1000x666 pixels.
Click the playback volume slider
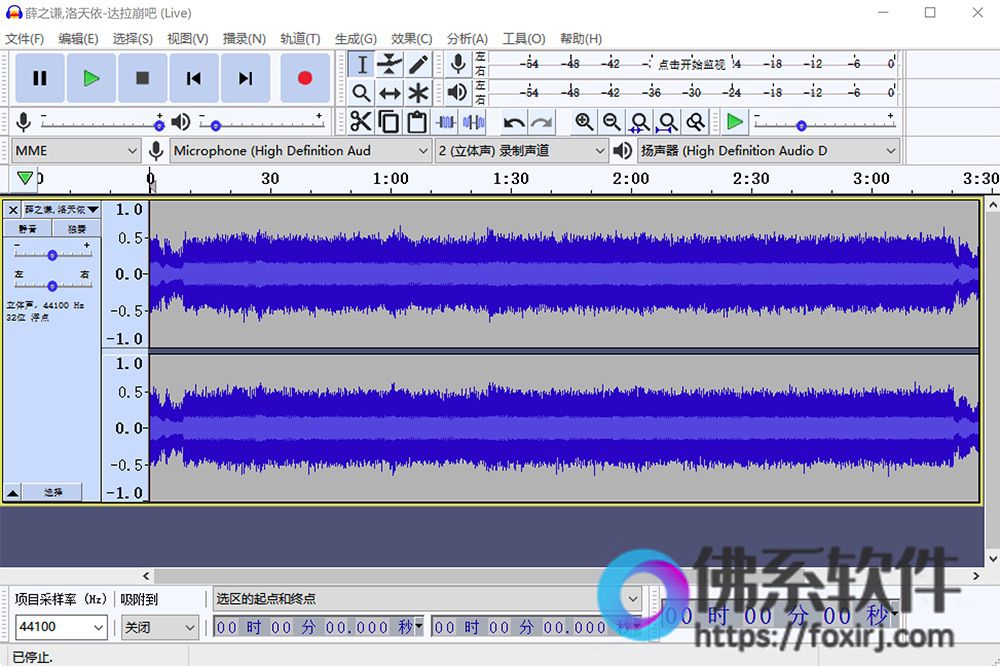(x=261, y=123)
